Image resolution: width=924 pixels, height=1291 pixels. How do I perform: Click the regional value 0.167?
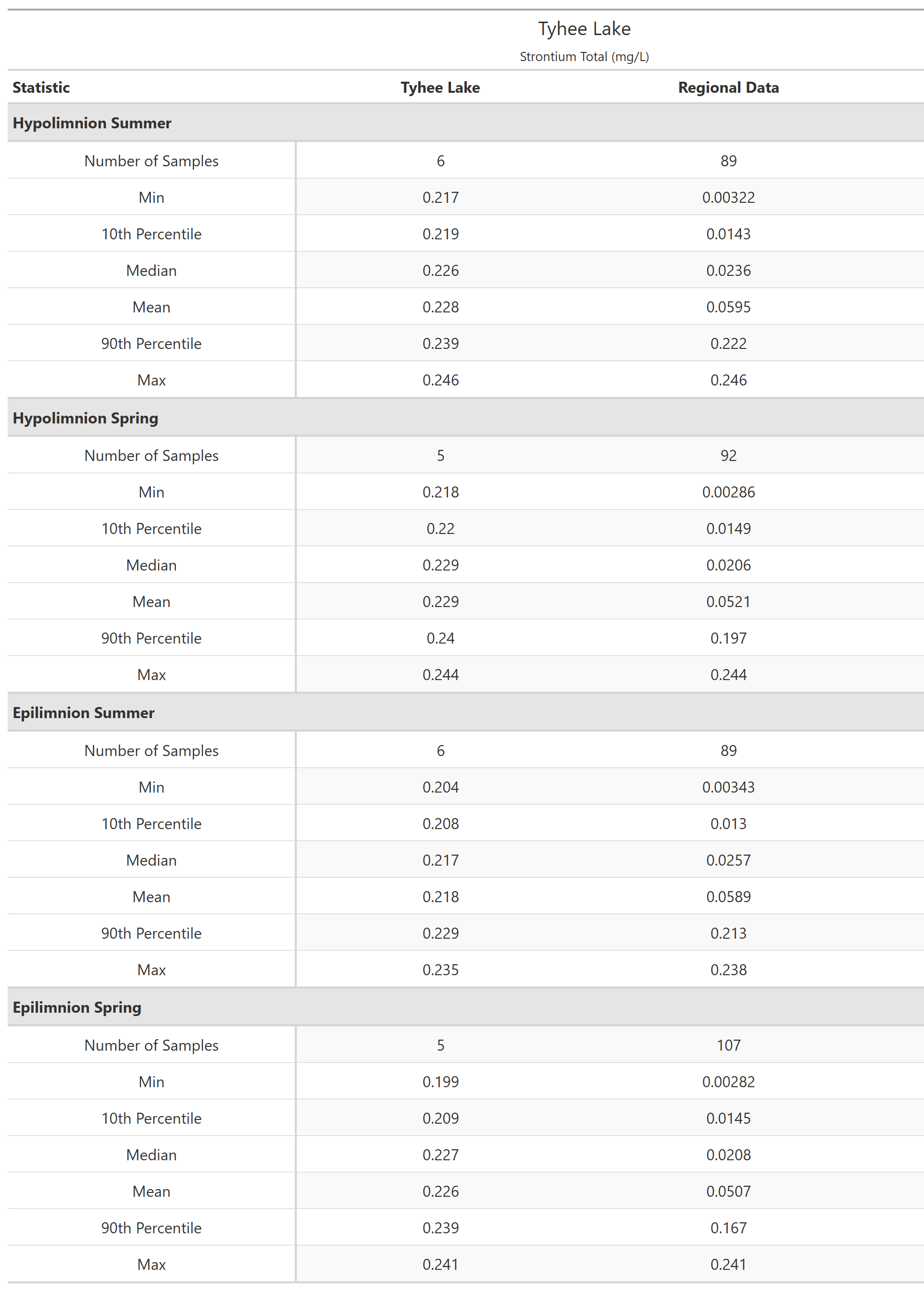[728, 1228]
